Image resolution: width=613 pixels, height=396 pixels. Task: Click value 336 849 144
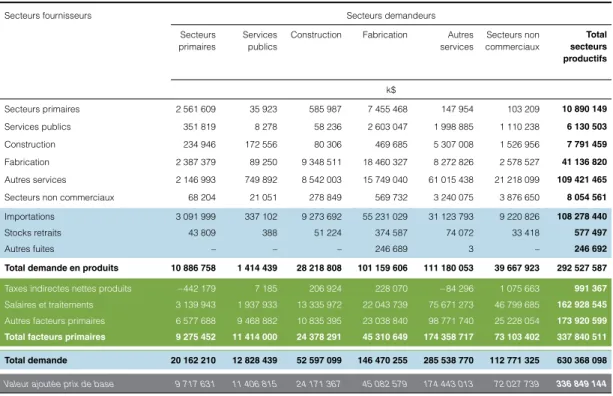pyautogui.click(x=582, y=384)
